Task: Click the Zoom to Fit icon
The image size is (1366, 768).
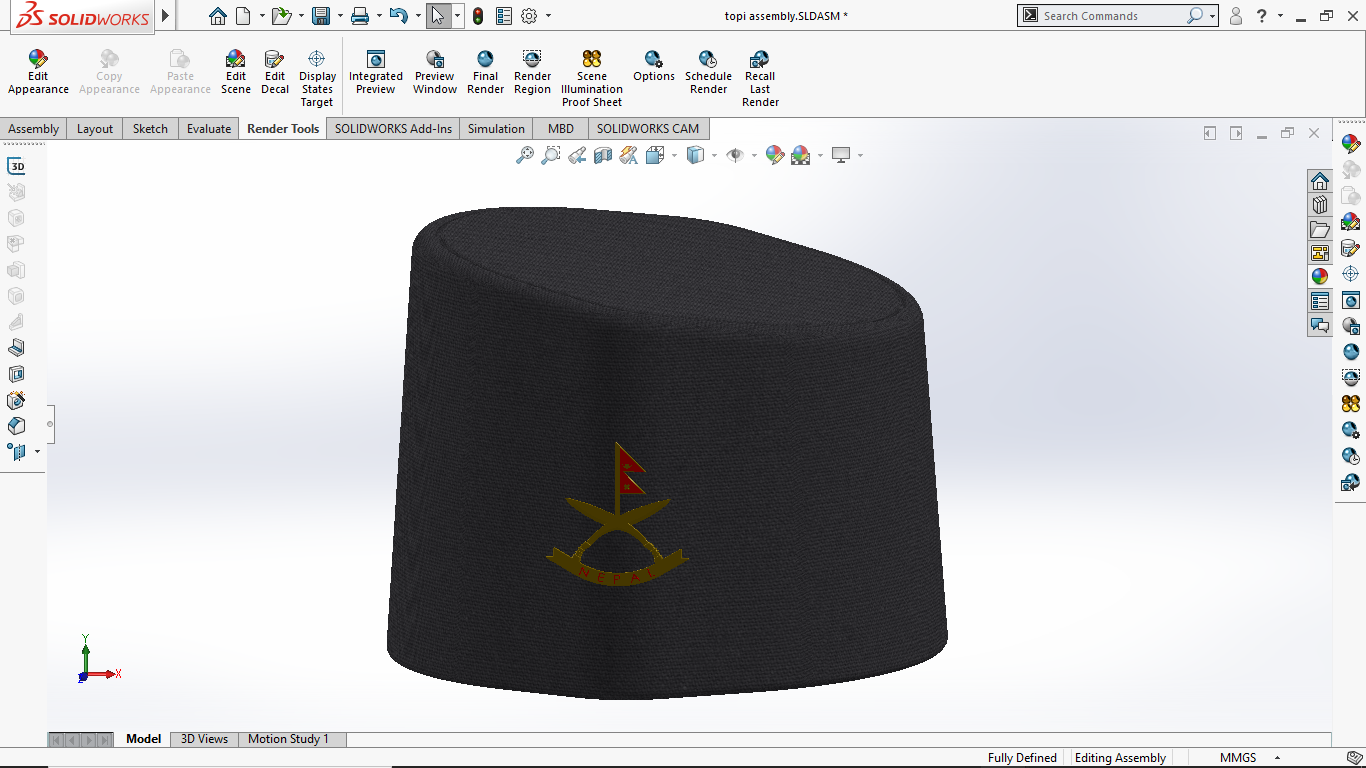Action: coord(525,155)
